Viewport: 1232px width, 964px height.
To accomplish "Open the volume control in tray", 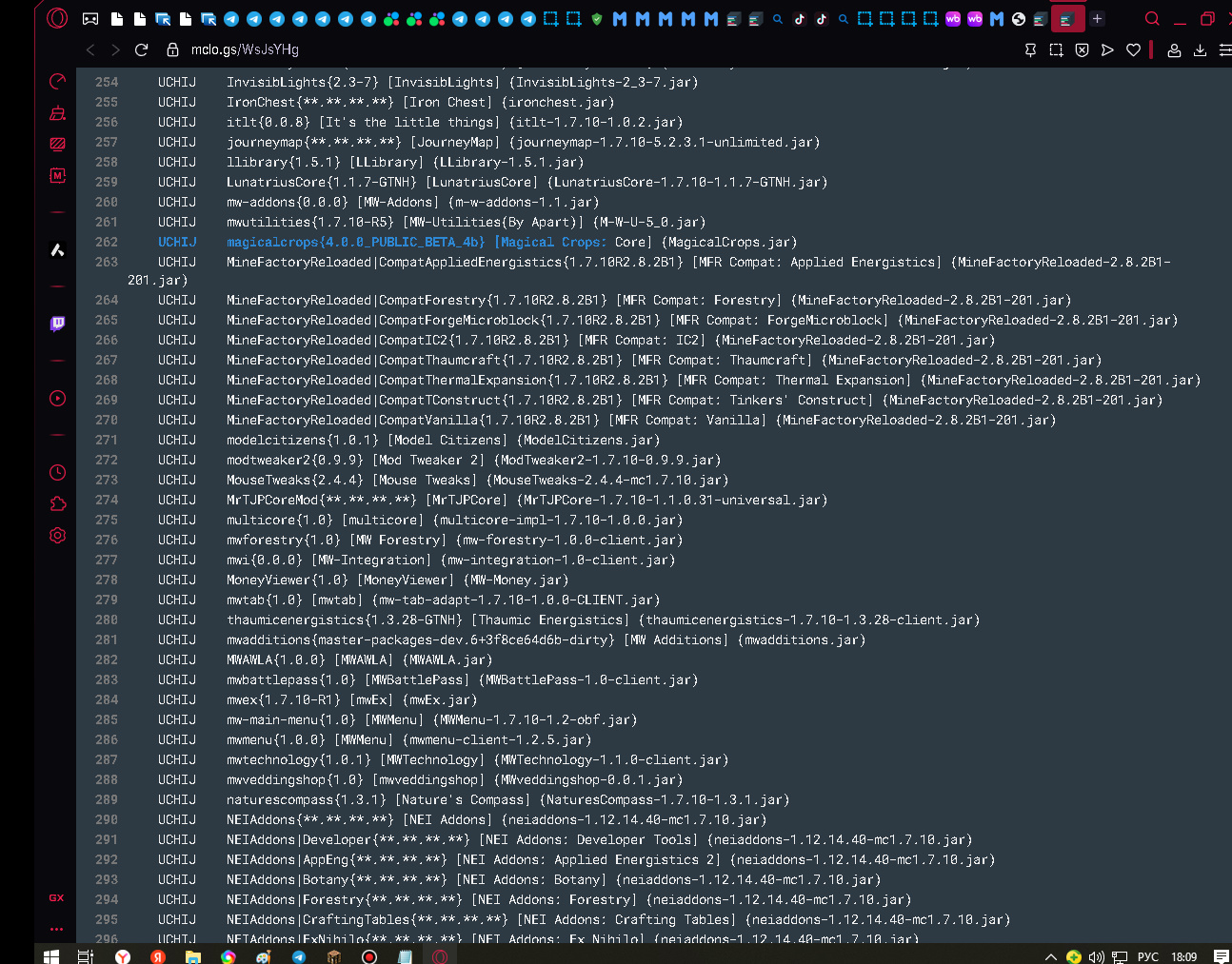I will click(x=1096, y=956).
